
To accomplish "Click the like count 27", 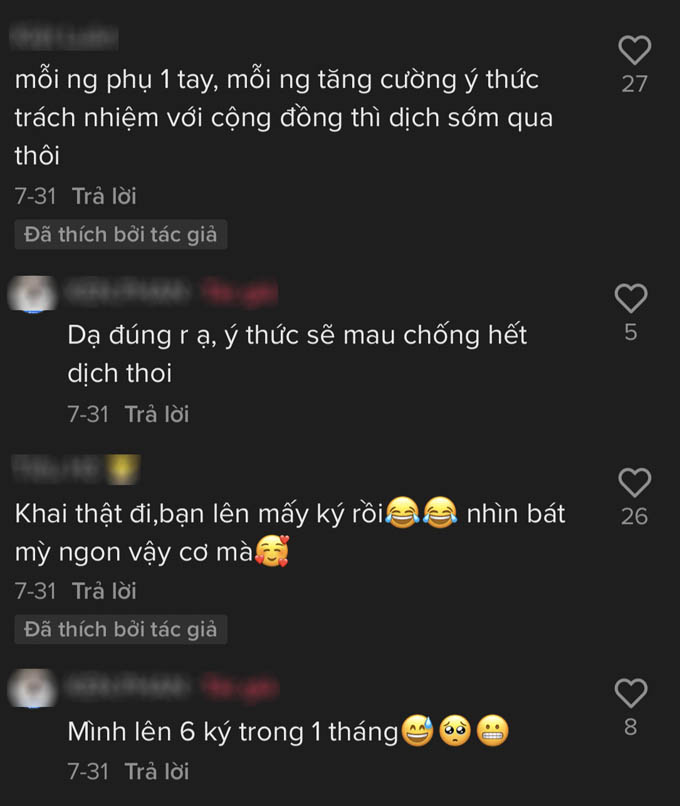I will point(634,84).
